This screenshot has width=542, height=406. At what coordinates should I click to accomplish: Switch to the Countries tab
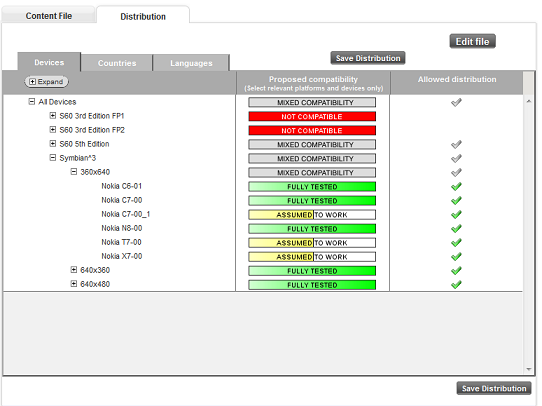point(117,63)
